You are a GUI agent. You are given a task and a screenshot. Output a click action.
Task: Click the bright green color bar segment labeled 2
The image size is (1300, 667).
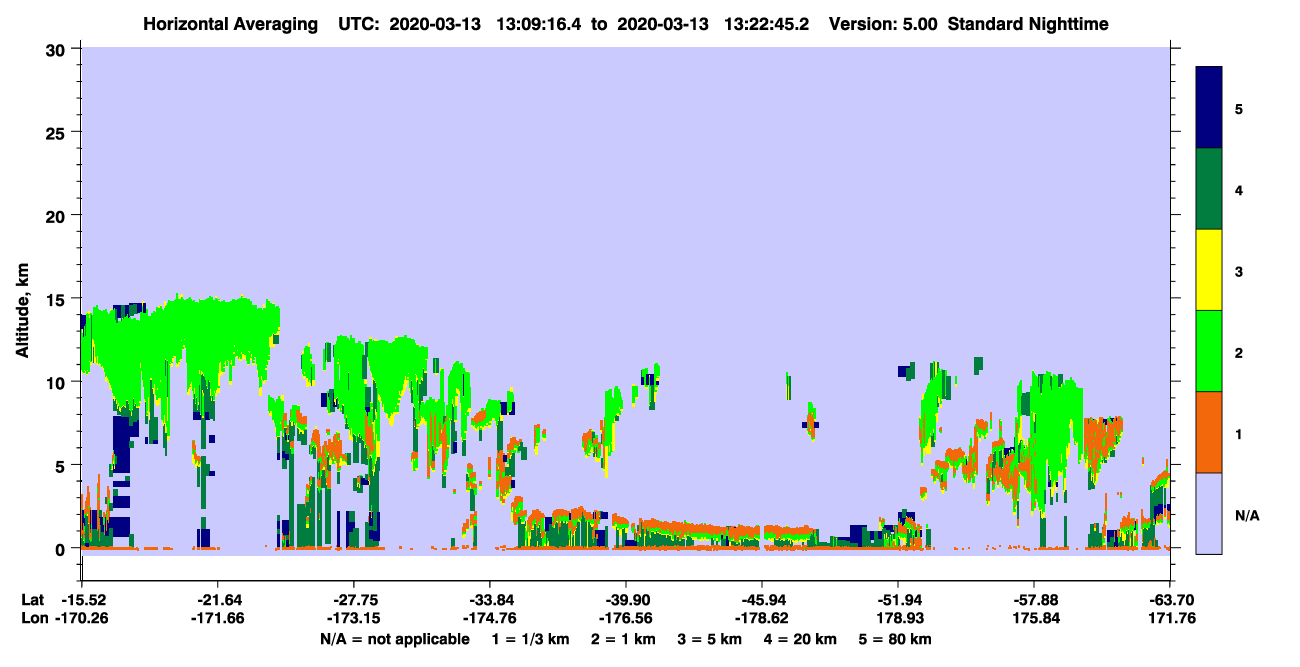point(1209,351)
